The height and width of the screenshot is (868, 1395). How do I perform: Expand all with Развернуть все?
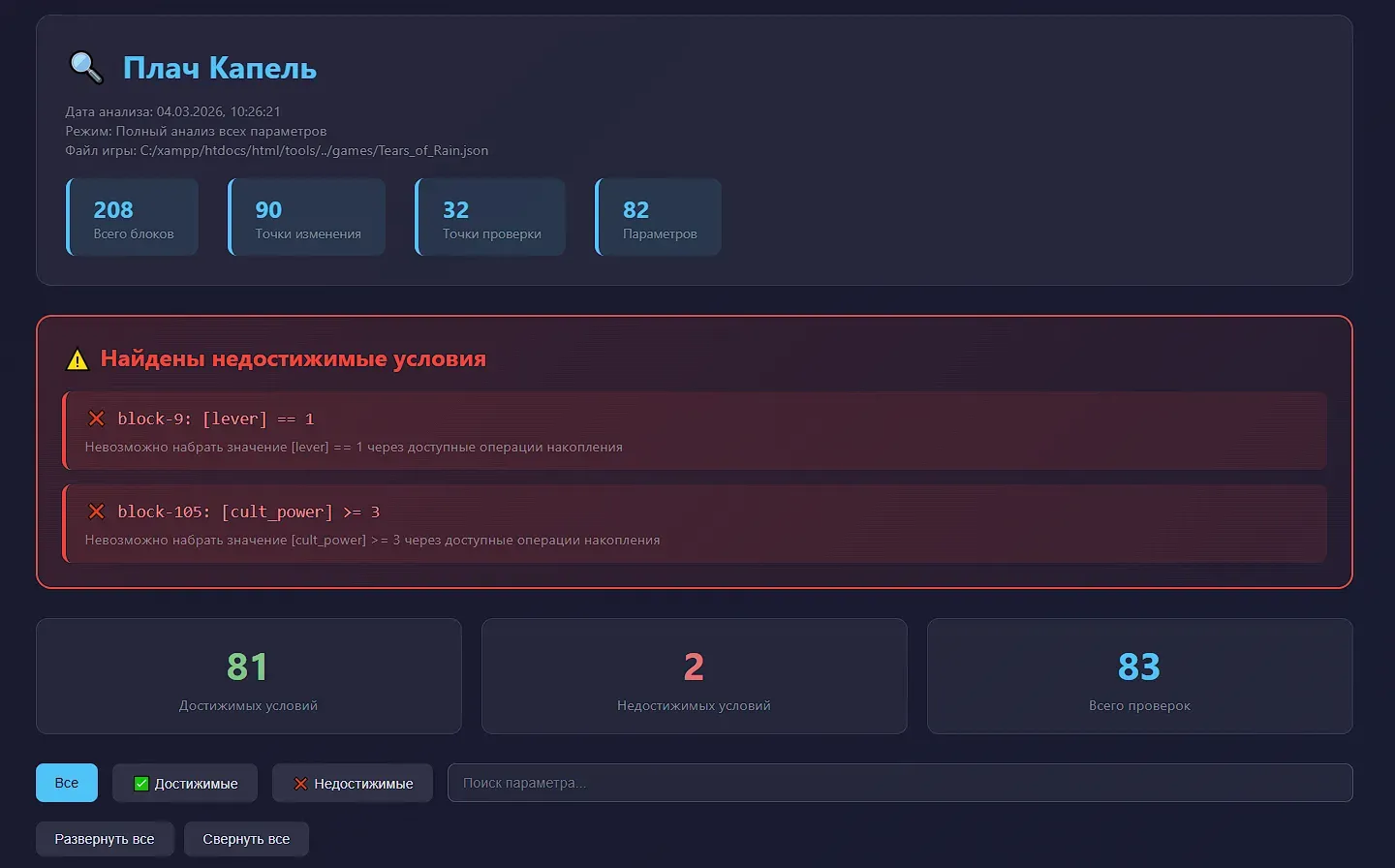click(x=105, y=839)
